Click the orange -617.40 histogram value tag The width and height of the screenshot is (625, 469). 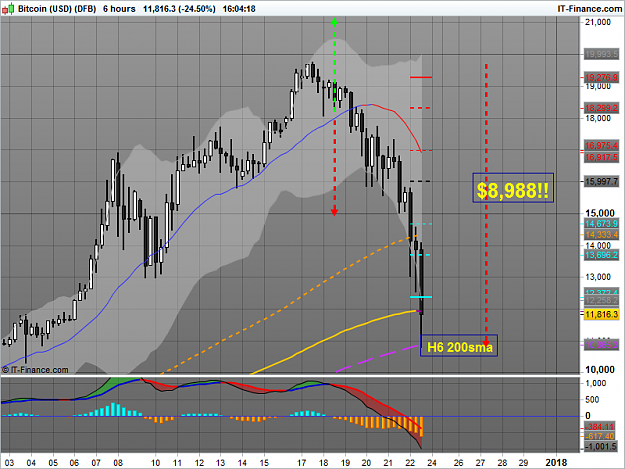(x=601, y=436)
